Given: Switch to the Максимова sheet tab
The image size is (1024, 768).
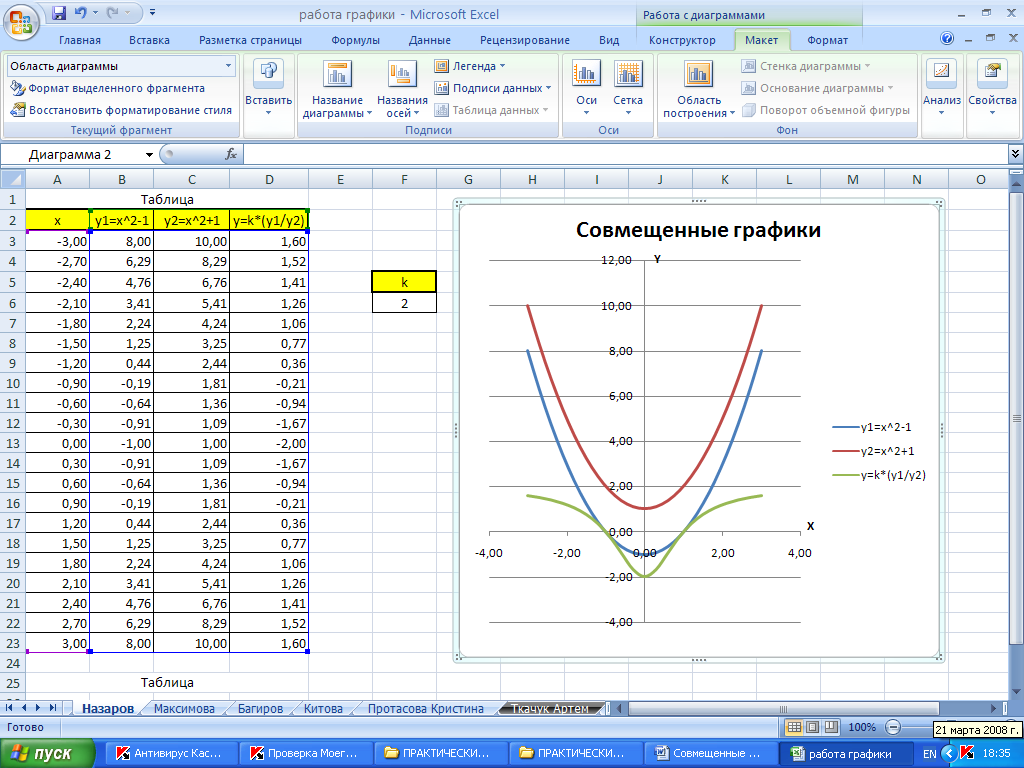Looking at the screenshot, I should [184, 709].
